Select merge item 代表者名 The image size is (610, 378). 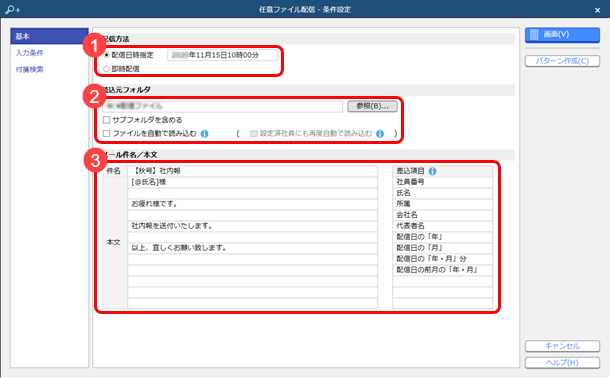point(442,226)
